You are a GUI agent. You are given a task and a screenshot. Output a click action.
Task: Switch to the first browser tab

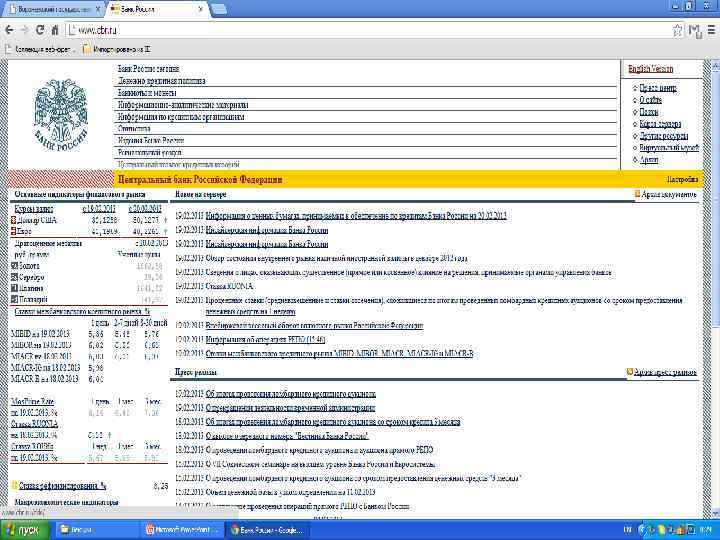click(x=53, y=9)
